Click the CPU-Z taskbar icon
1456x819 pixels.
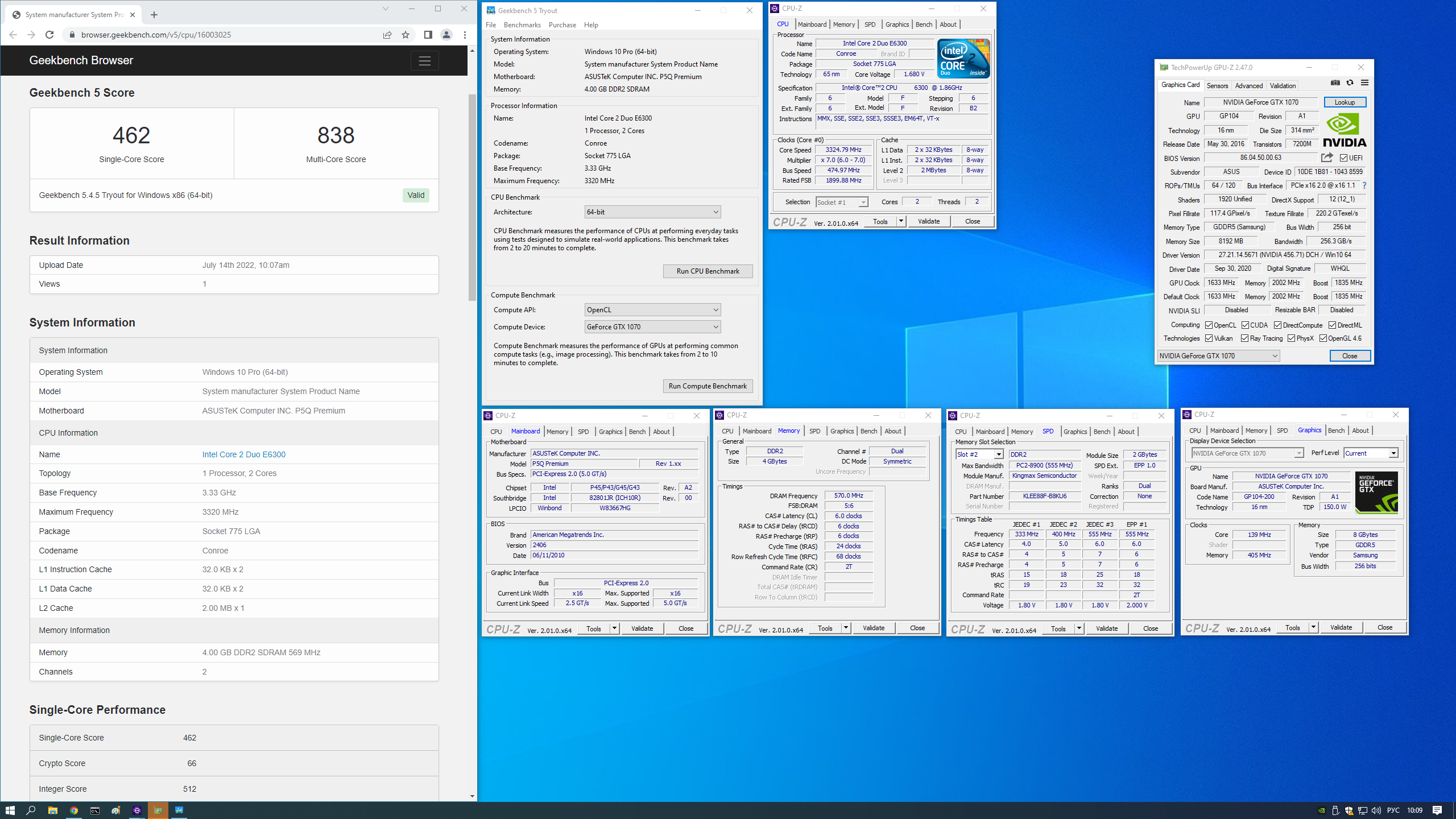click(x=137, y=810)
